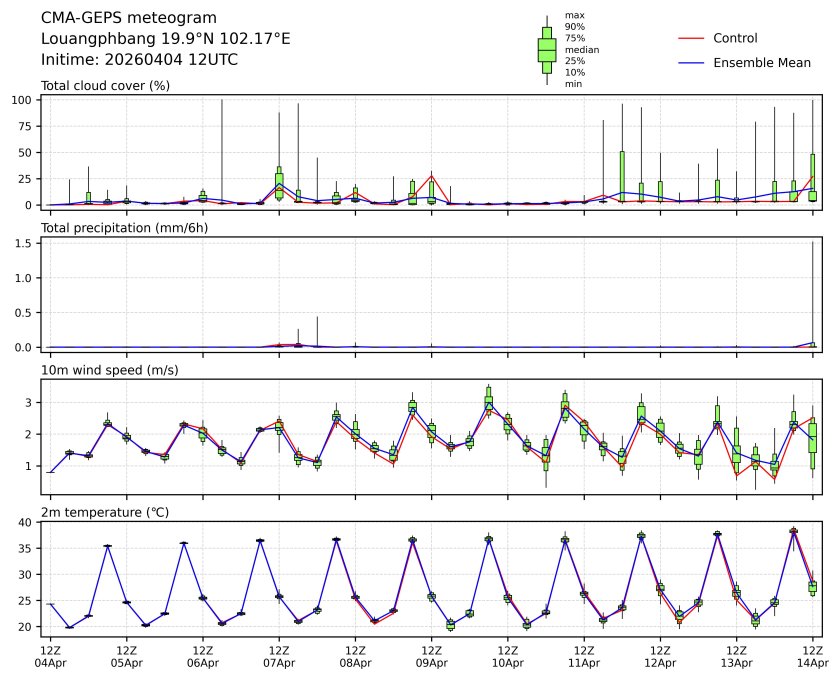Pick the 12Z 07Apr x-axis label
The height and width of the screenshot is (680, 840).
[278, 655]
